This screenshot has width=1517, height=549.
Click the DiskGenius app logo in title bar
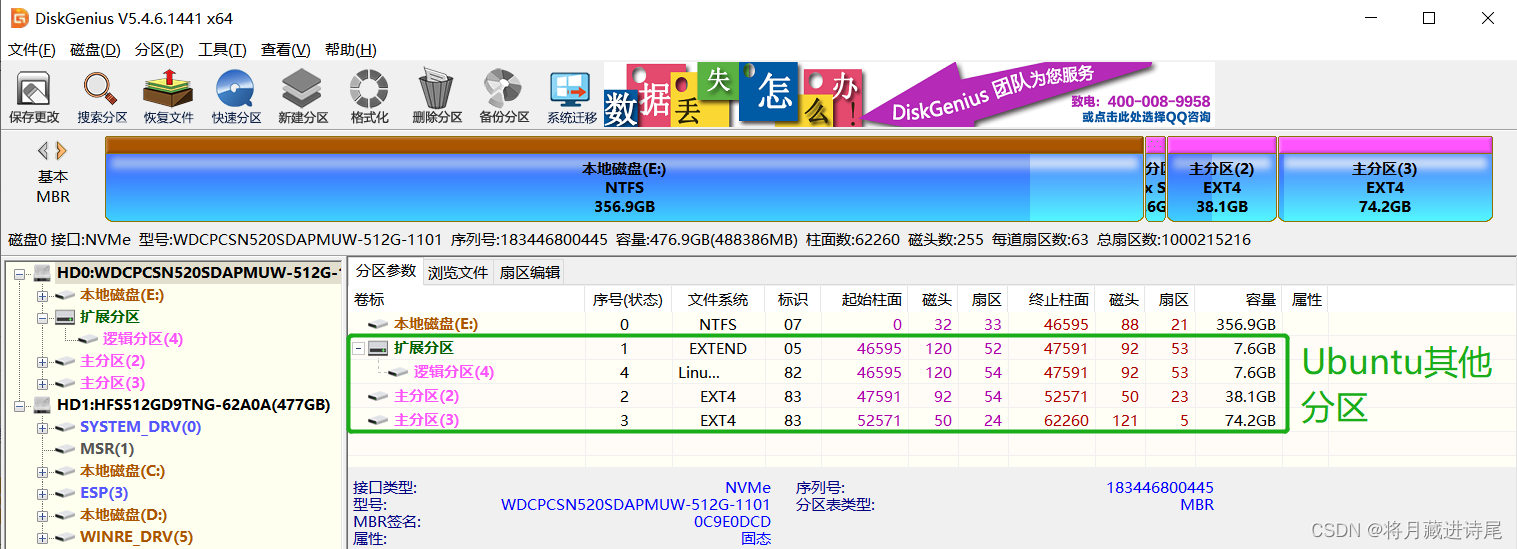pyautogui.click(x=18, y=18)
